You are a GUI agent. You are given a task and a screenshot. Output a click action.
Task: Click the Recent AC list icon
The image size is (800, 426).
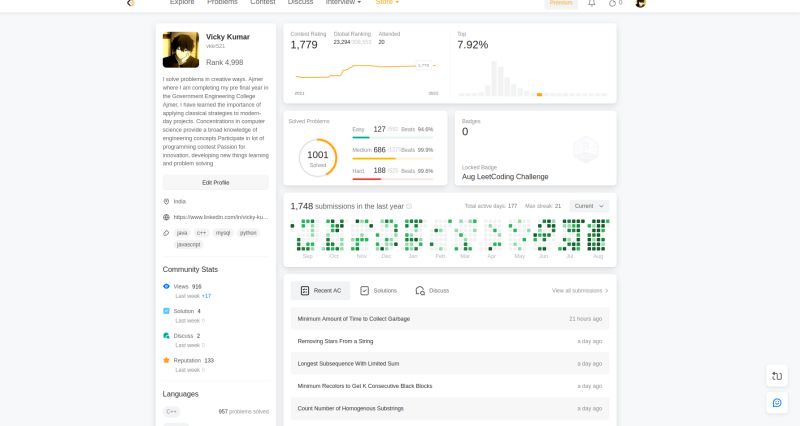click(x=305, y=290)
